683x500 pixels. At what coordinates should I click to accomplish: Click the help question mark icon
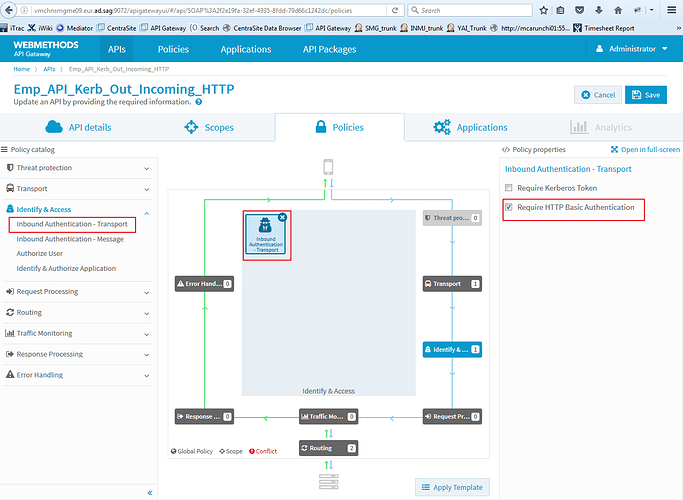199,102
